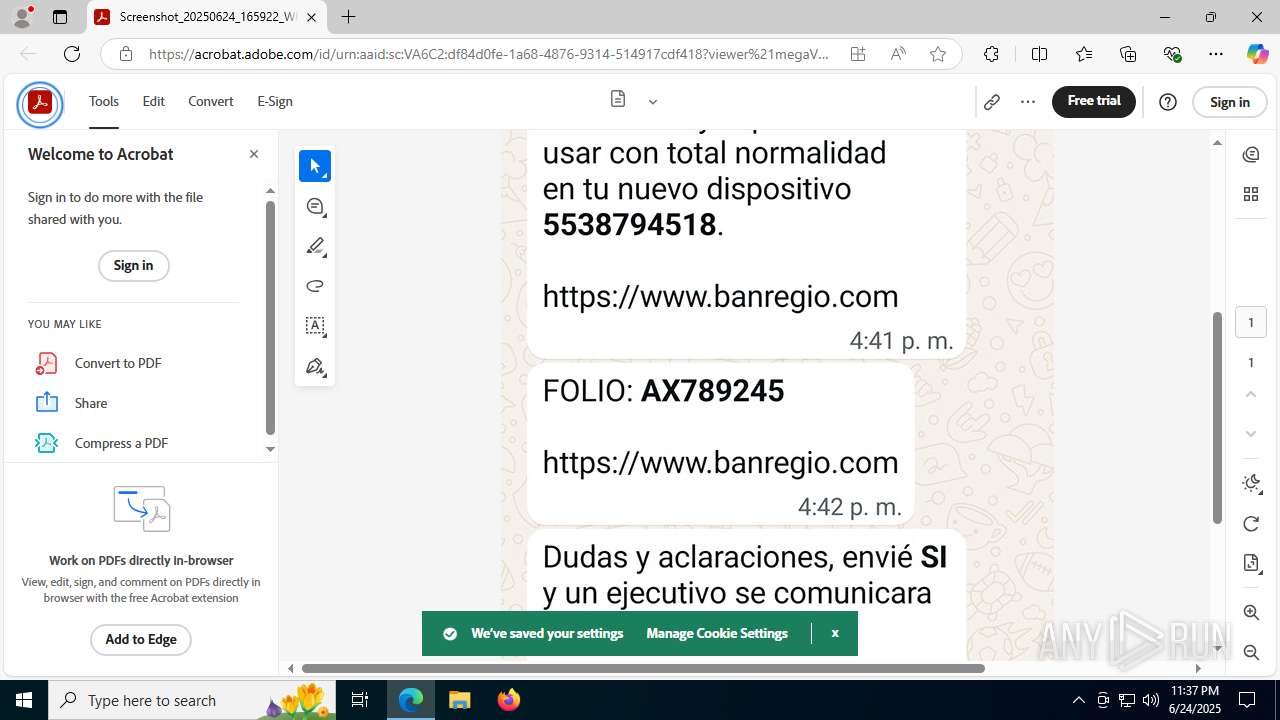Start the Free trial

click(x=1094, y=101)
